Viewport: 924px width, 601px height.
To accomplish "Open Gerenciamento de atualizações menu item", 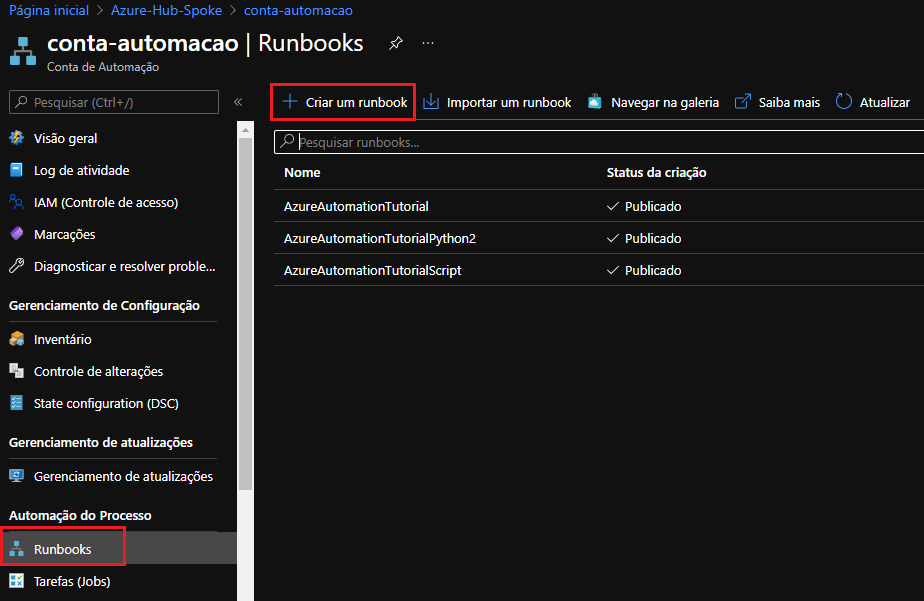I will 123,476.
